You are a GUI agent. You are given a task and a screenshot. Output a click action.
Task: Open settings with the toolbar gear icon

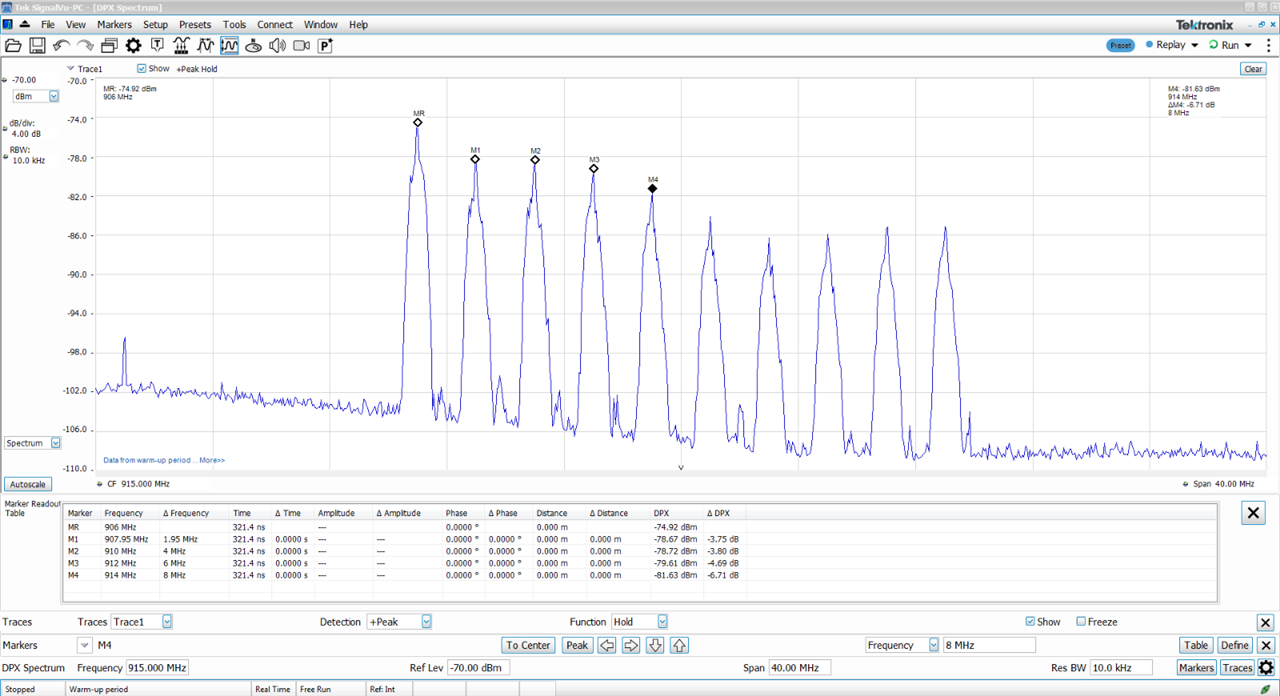point(133,45)
